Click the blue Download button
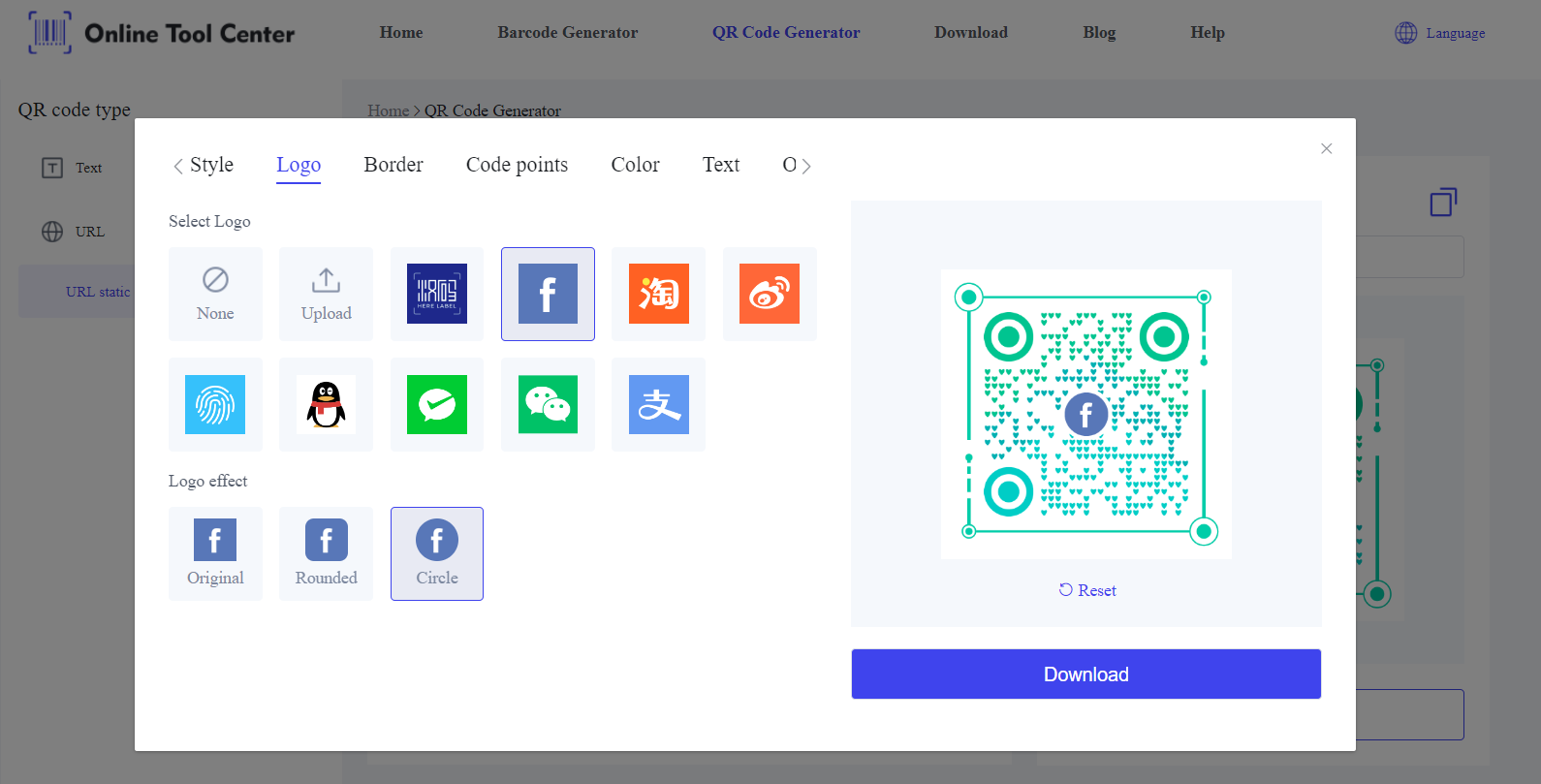The height and width of the screenshot is (784, 1541). 1086,674
